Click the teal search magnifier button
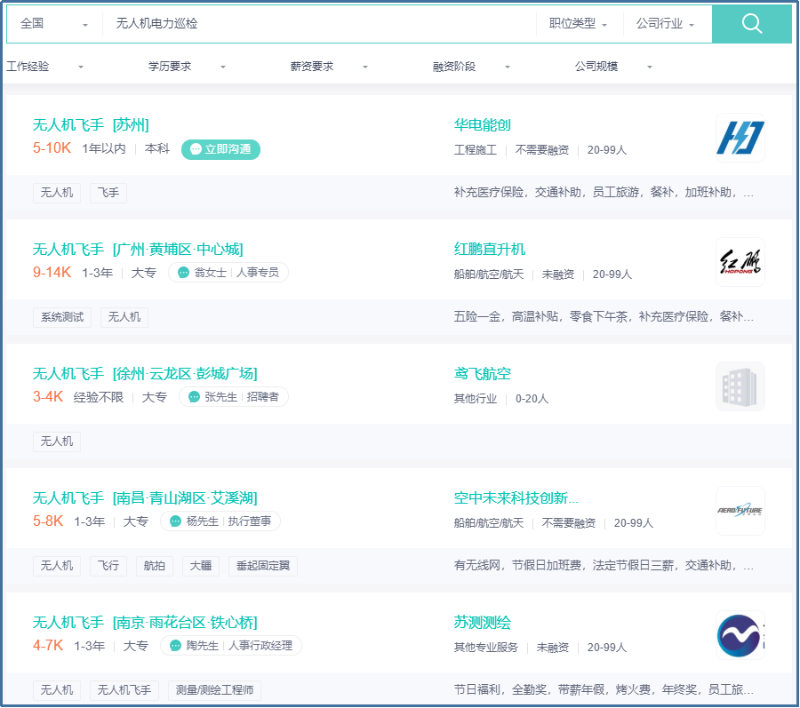This screenshot has width=800, height=708. click(x=752, y=23)
